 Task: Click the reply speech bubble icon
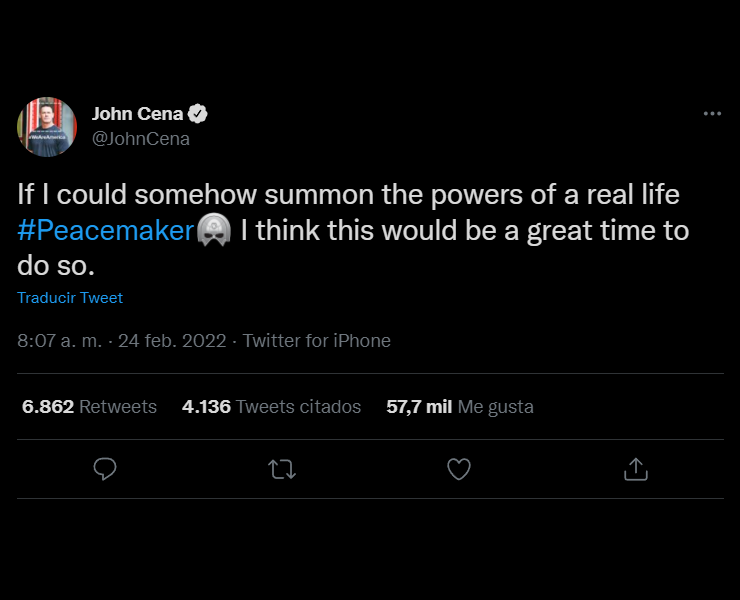[105, 469]
